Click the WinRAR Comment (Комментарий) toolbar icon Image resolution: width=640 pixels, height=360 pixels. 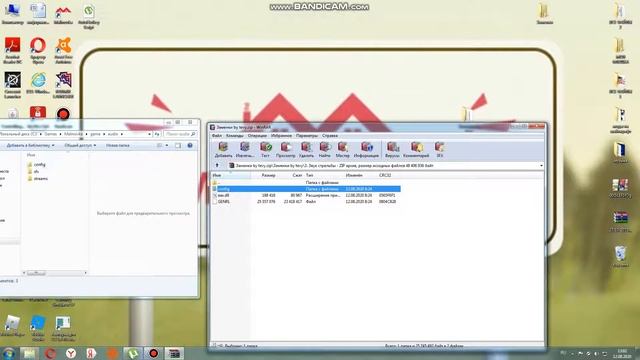(x=416, y=149)
